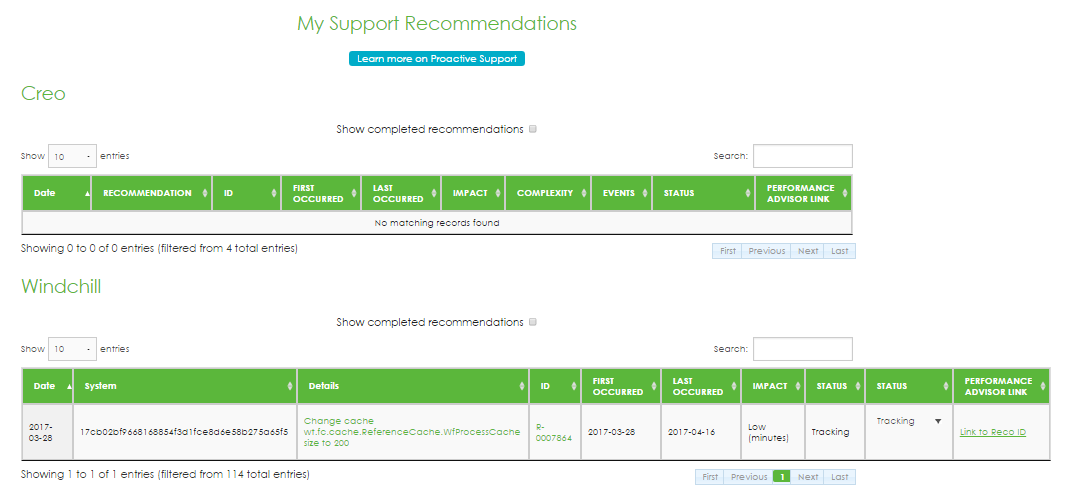This screenshot has width=1066, height=489.
Task: Click First pagination button under Windchill table
Action: pos(710,477)
